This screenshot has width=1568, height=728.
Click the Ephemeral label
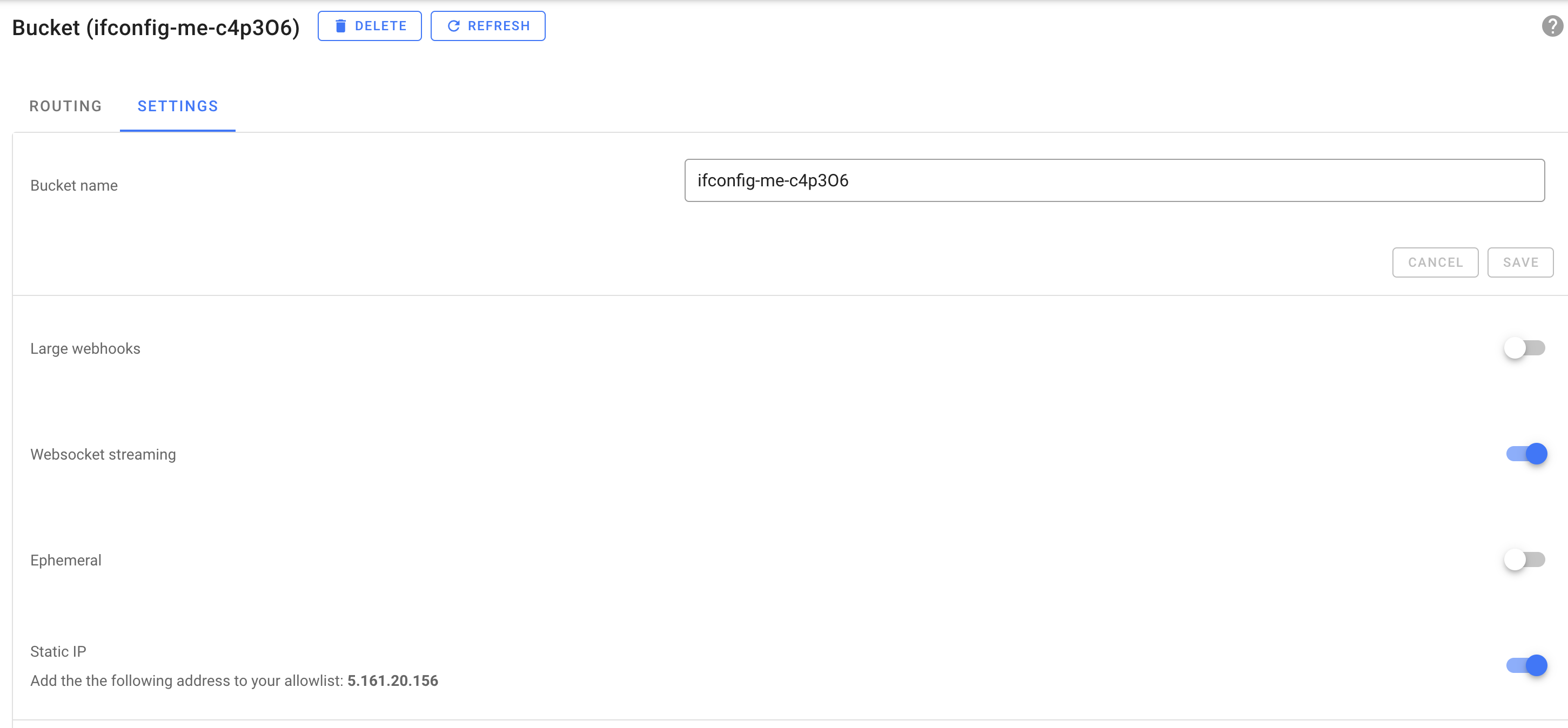[x=66, y=560]
